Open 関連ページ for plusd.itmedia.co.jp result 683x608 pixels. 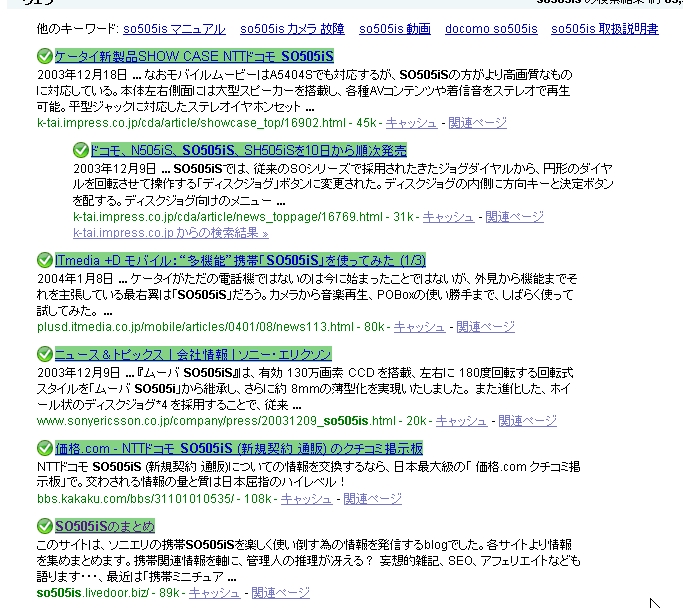pos(486,327)
